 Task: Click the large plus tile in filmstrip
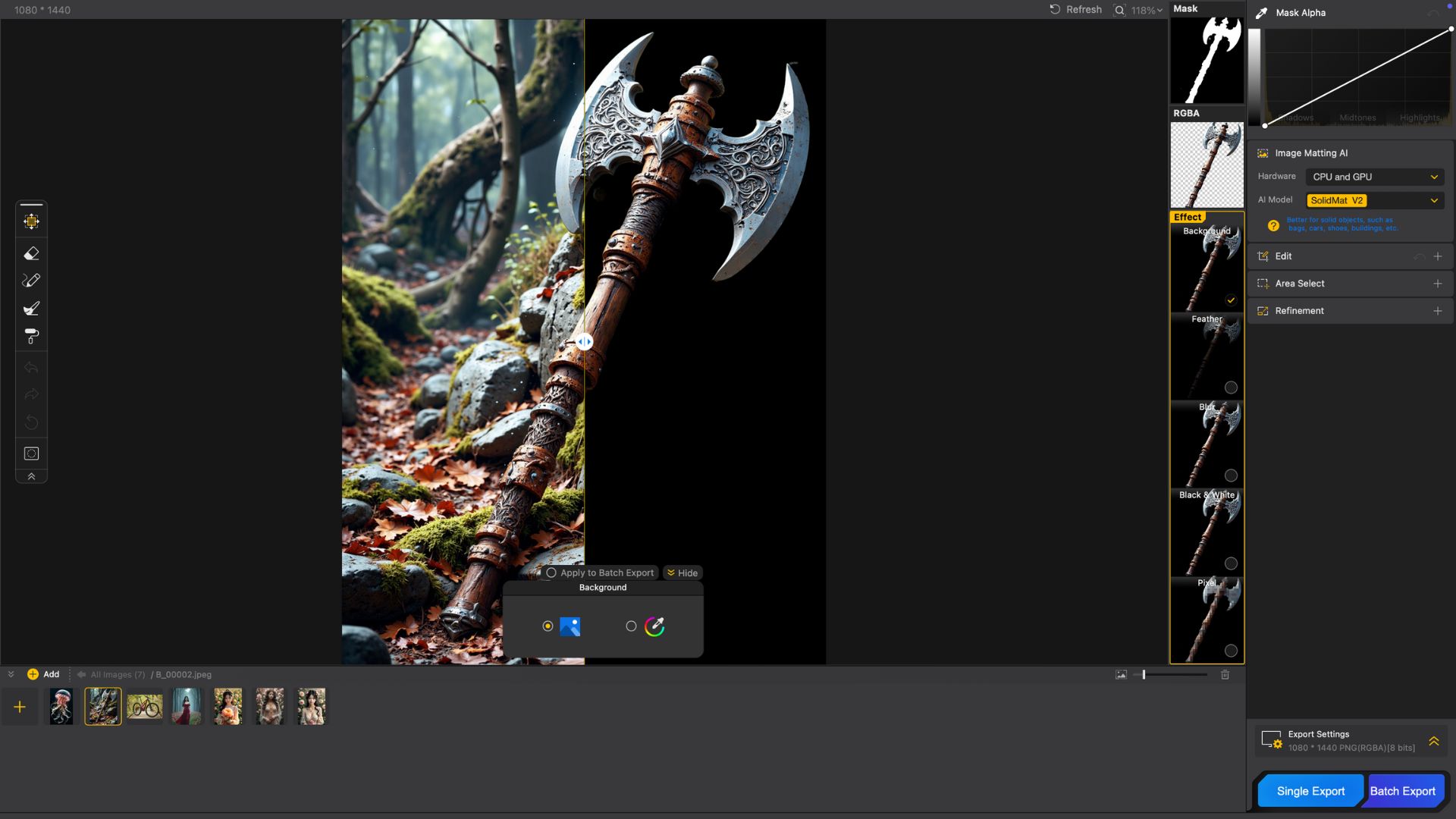tap(20, 708)
